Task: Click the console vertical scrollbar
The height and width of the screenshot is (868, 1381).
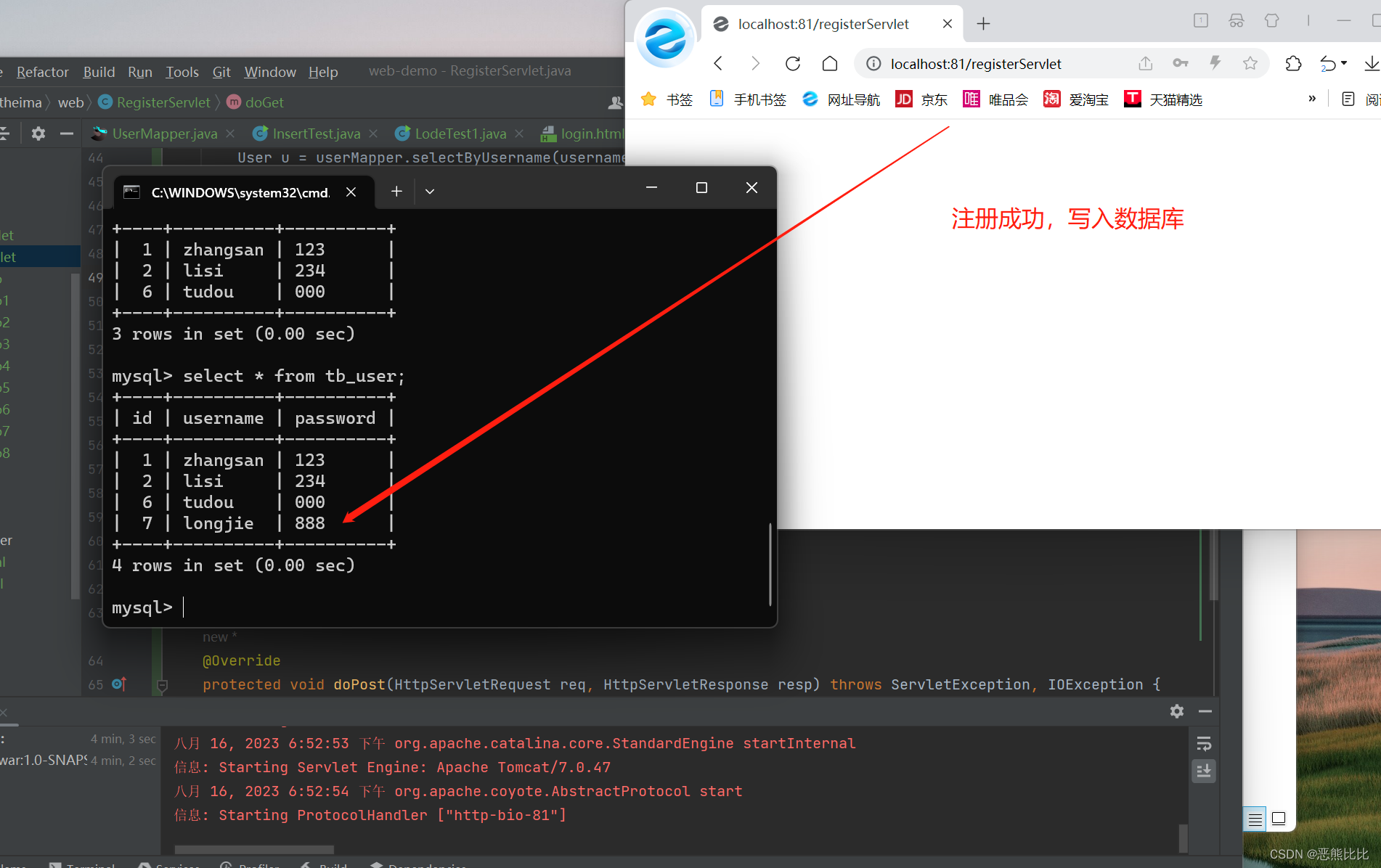Action: click(1184, 838)
